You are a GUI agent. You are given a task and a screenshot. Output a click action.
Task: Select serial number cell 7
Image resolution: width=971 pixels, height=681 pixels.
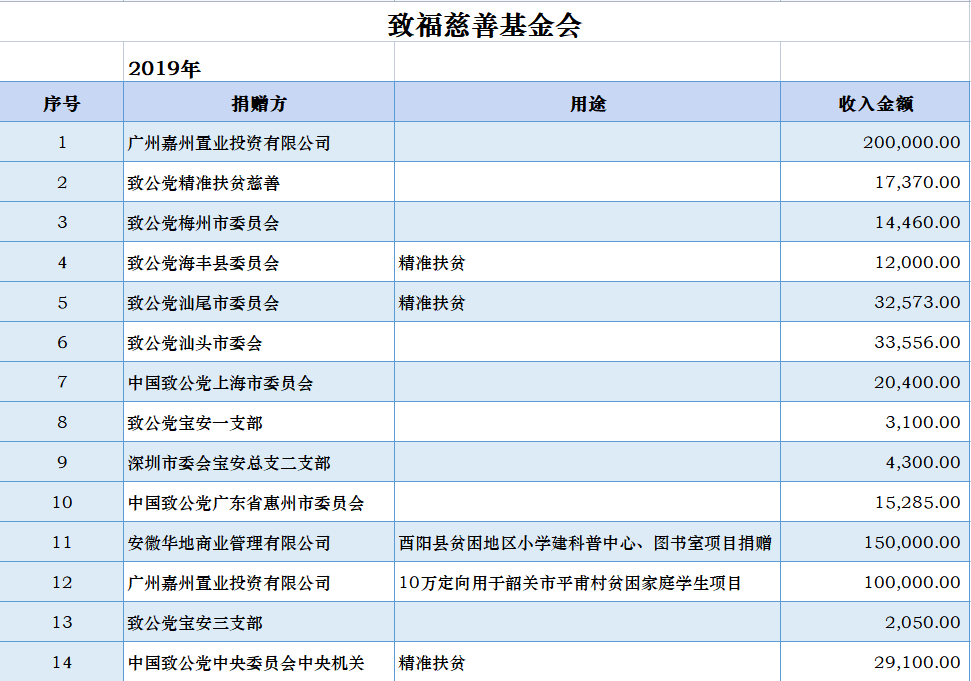(x=61, y=382)
